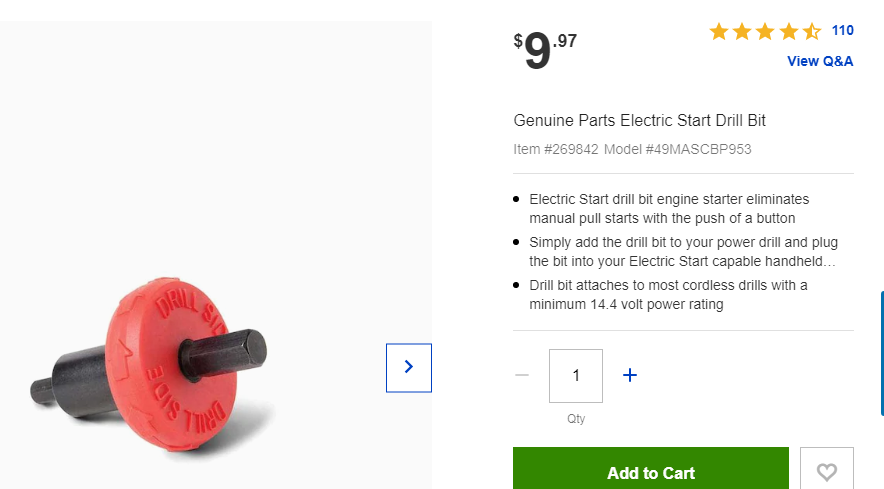Click the heart save-to-list icon

826,470
